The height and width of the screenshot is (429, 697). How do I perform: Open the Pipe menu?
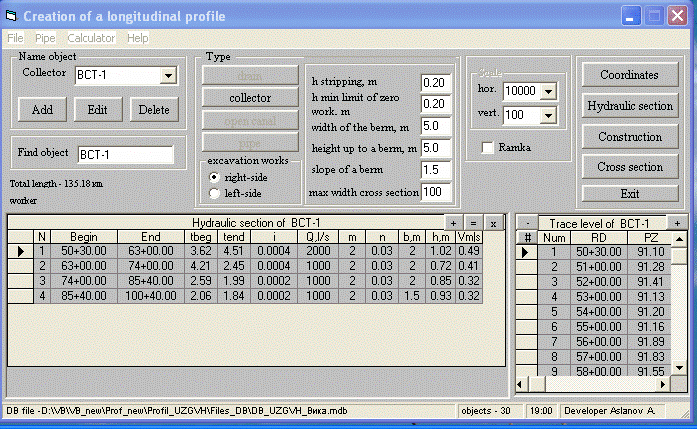(x=45, y=38)
